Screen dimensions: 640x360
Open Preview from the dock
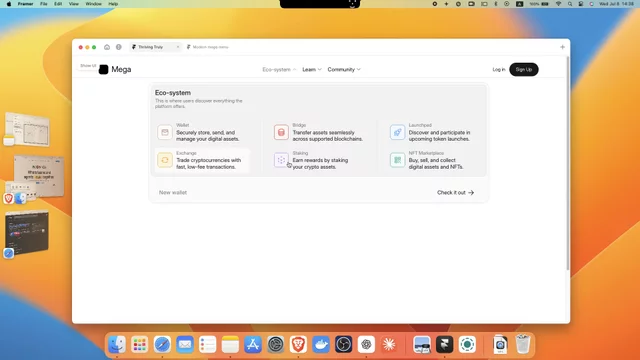[x=422, y=344]
